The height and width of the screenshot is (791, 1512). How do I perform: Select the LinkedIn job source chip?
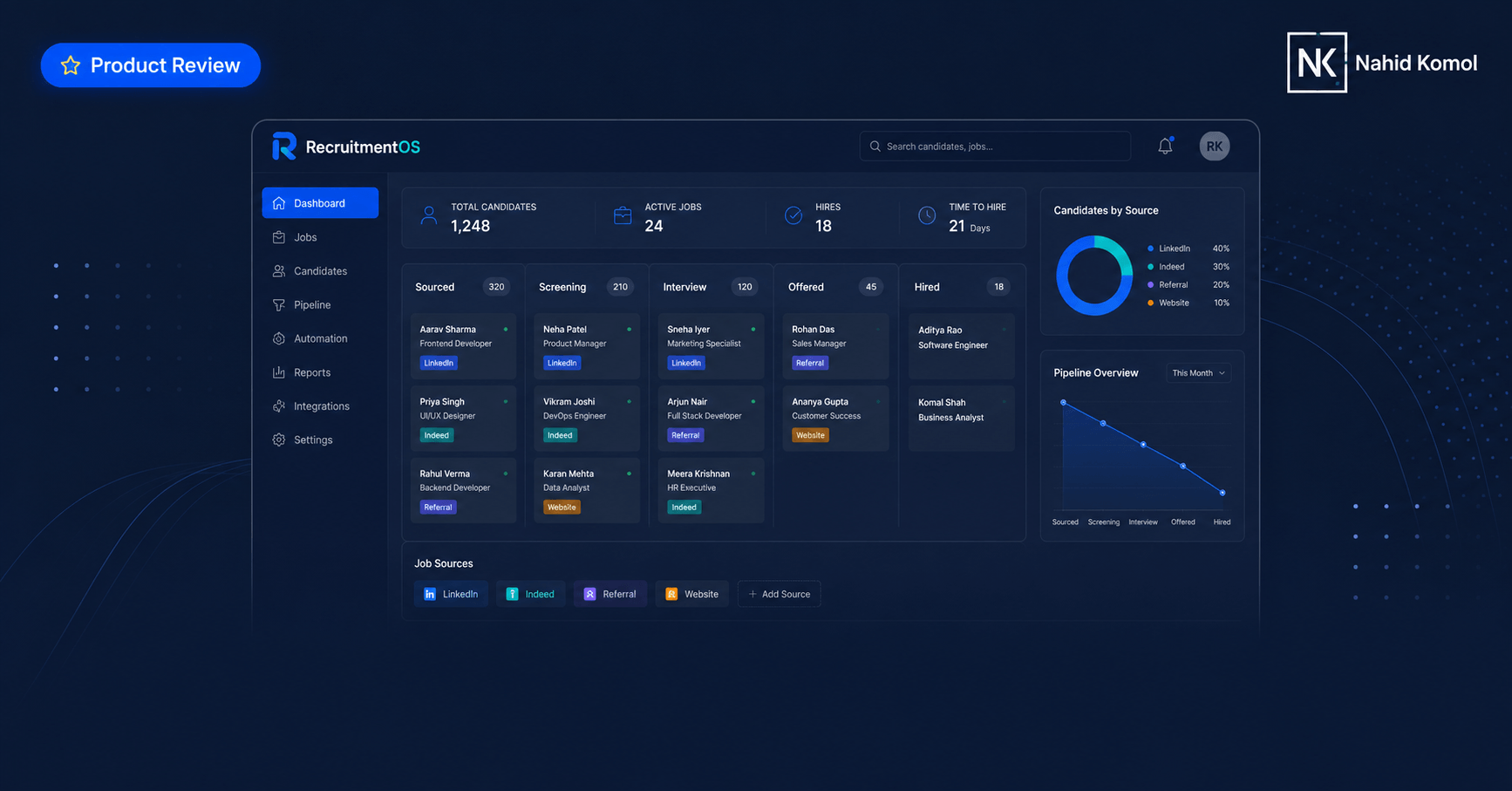click(x=451, y=594)
